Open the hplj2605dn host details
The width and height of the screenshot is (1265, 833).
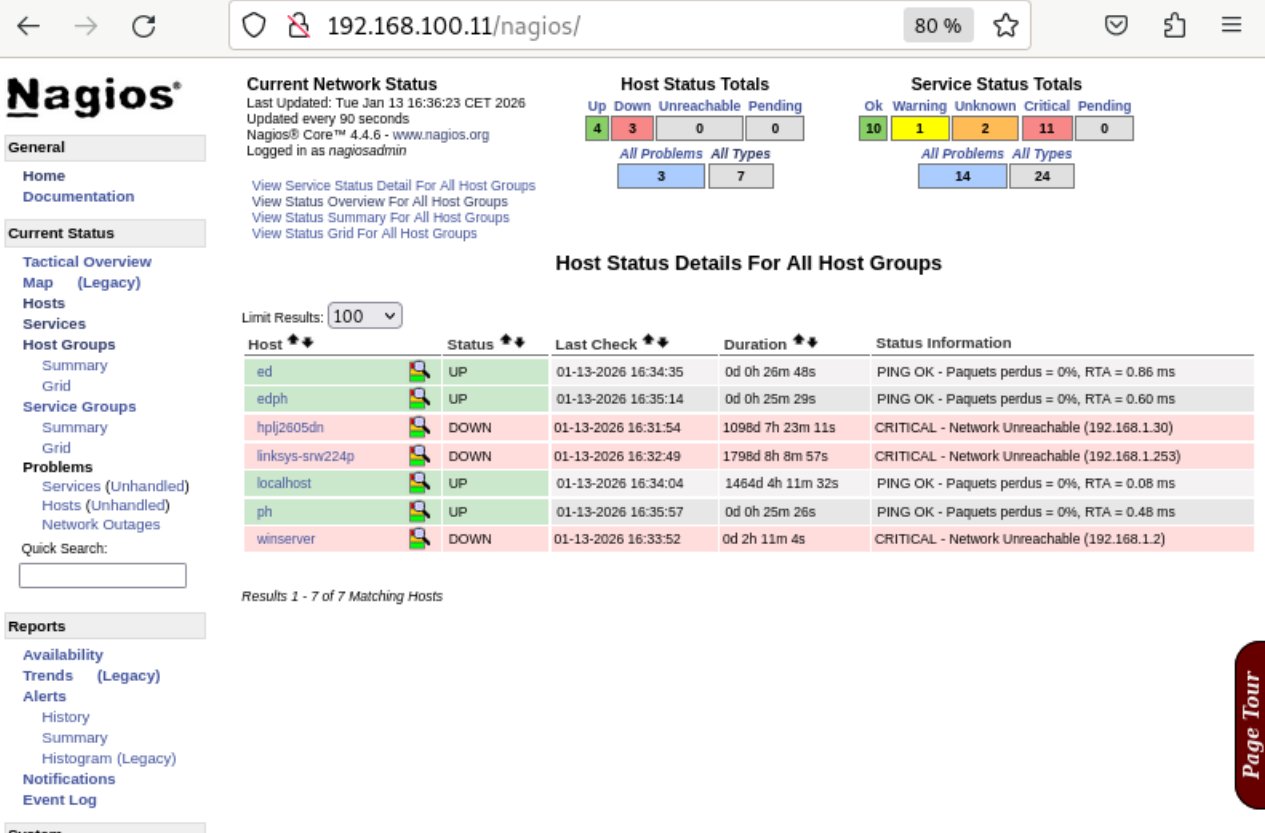[288, 427]
